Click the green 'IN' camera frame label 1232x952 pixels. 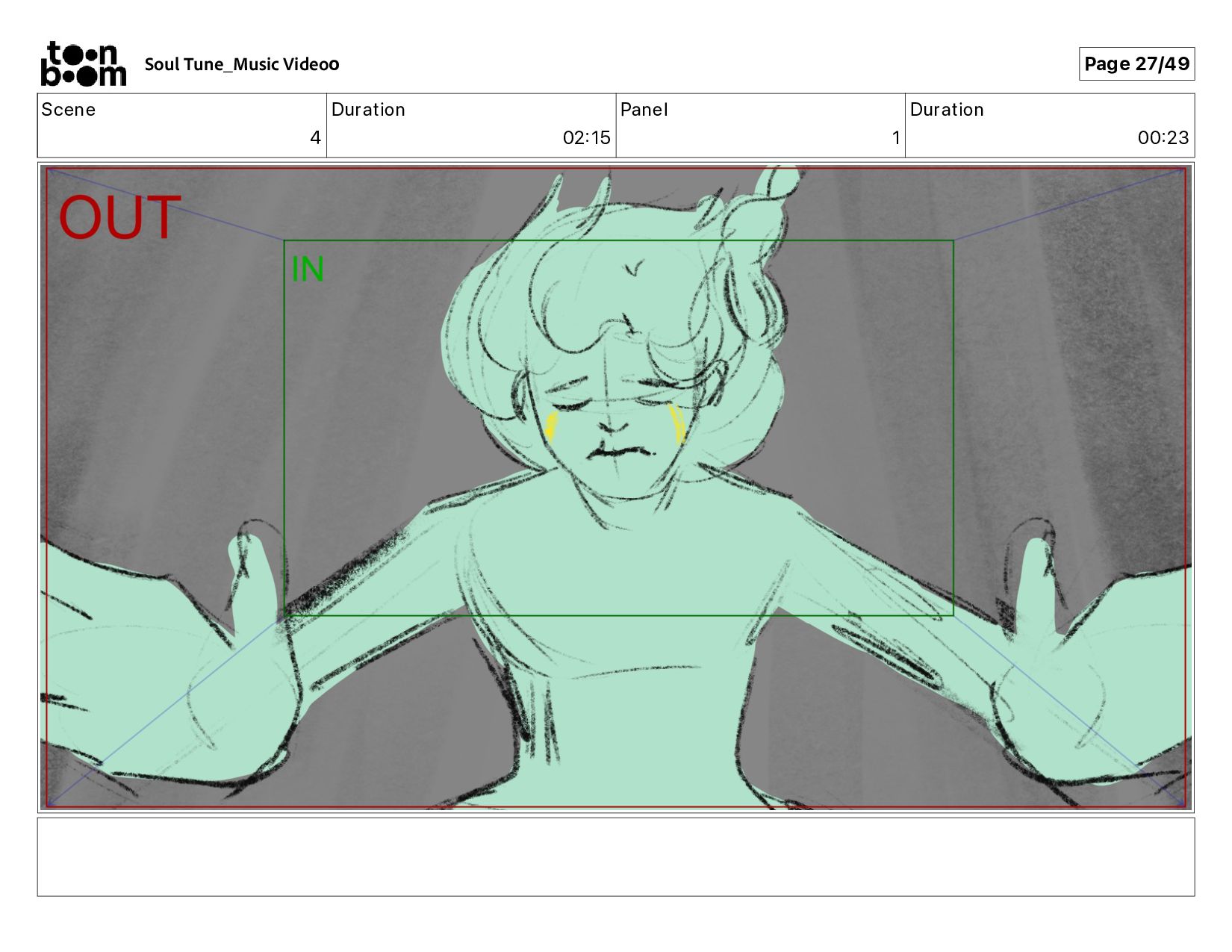click(x=308, y=270)
